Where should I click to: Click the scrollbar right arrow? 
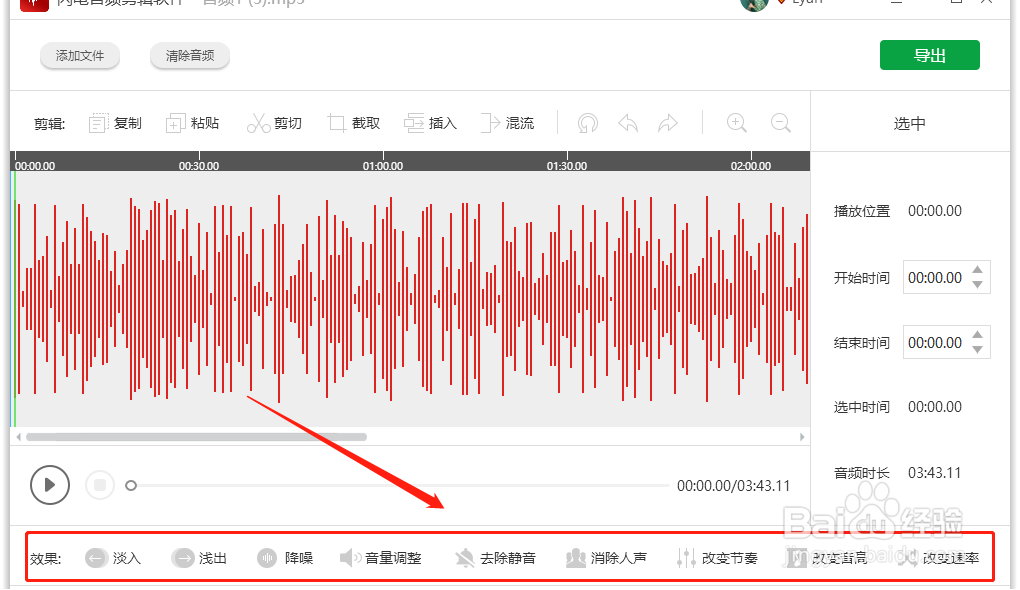(802, 437)
